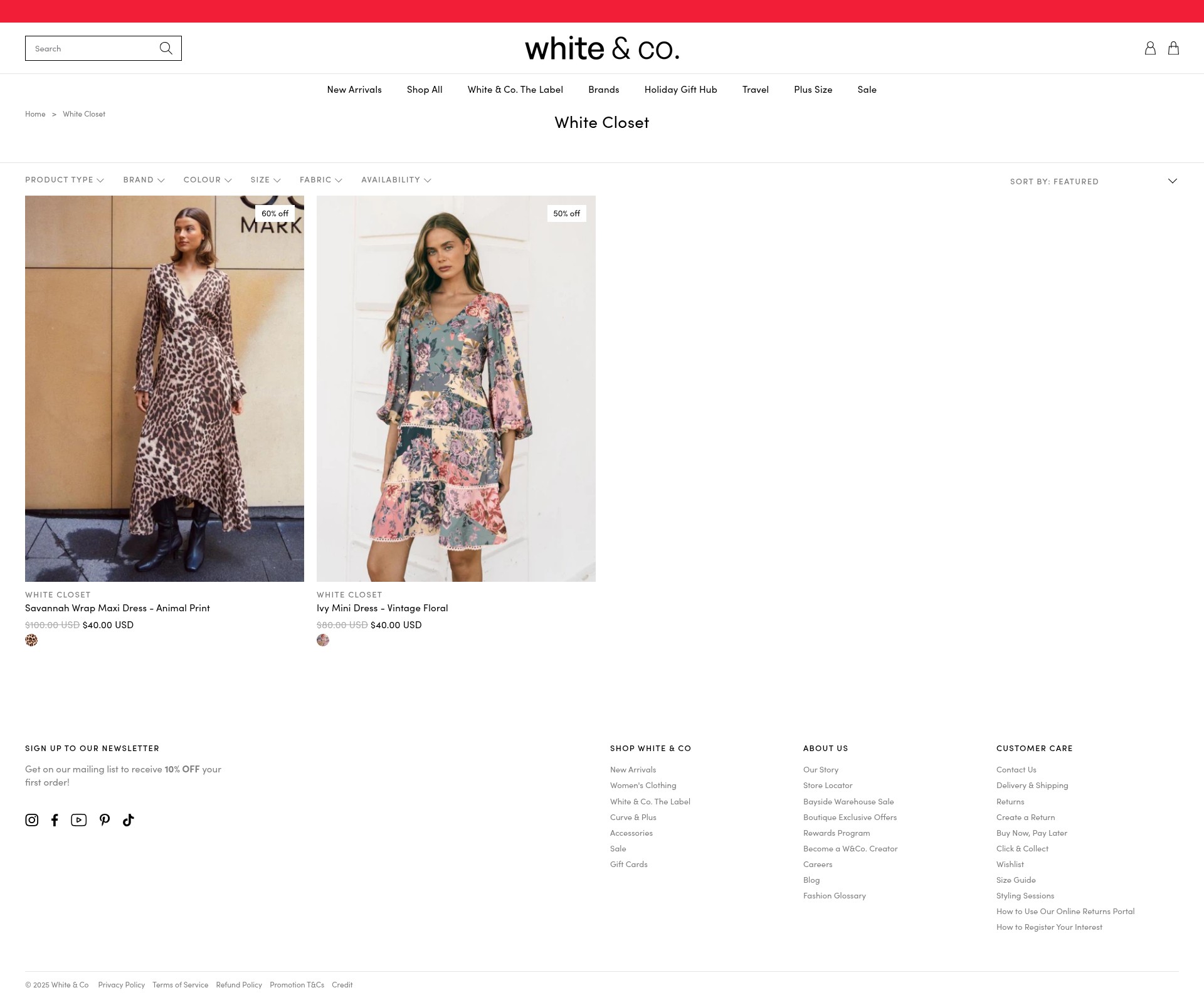Expand the Availability filter
The width and height of the screenshot is (1204, 1000).
click(396, 180)
